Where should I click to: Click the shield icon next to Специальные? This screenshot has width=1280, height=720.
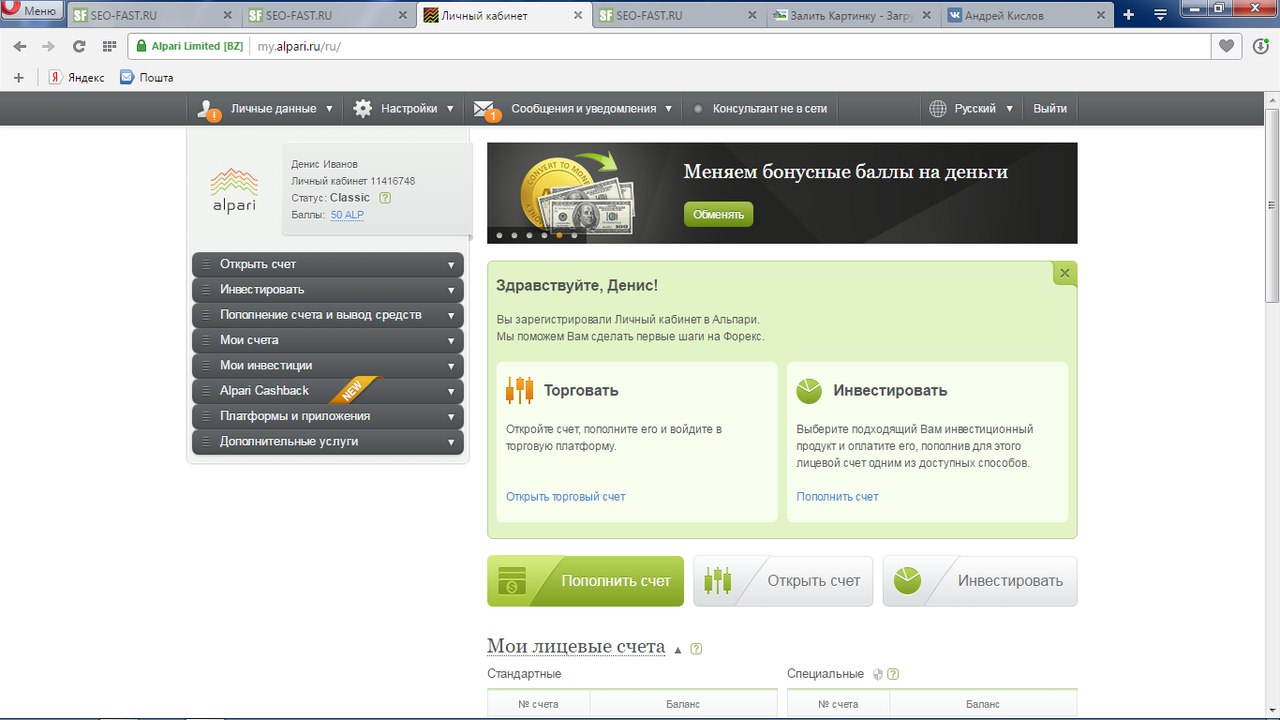coord(878,674)
